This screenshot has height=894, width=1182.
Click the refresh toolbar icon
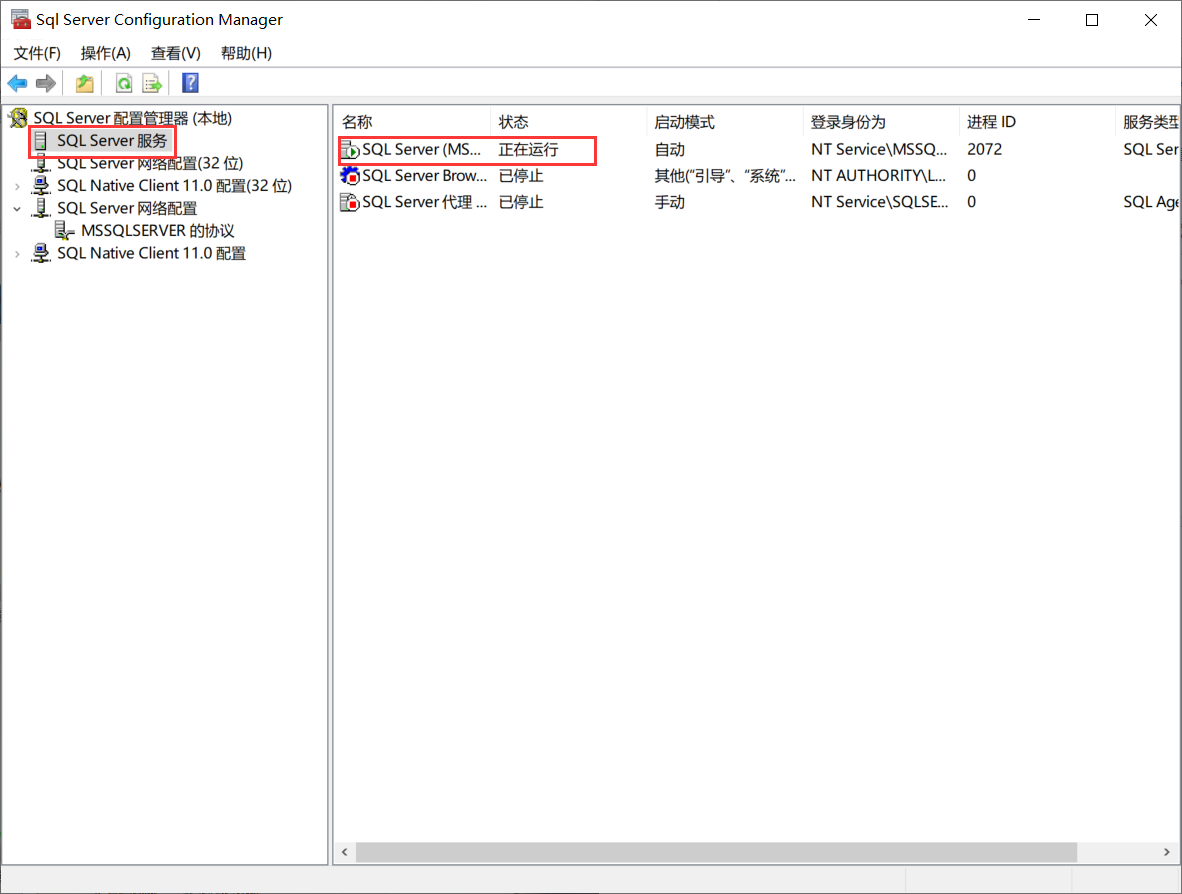pos(122,82)
